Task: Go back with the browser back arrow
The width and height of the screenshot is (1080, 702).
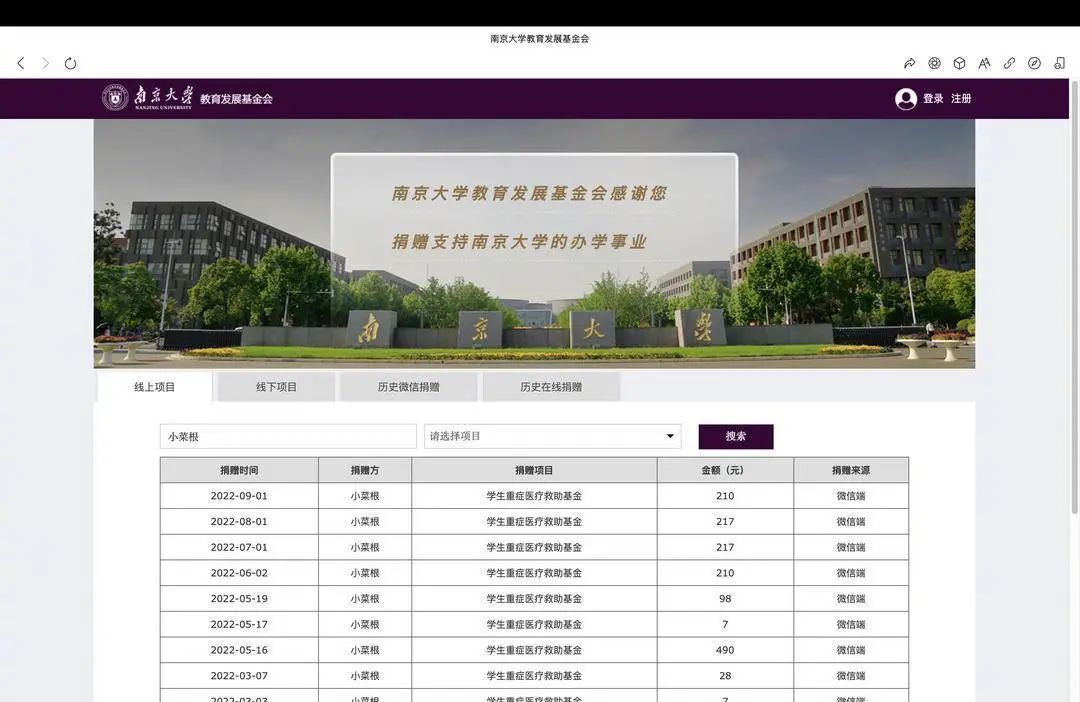Action: [21, 63]
